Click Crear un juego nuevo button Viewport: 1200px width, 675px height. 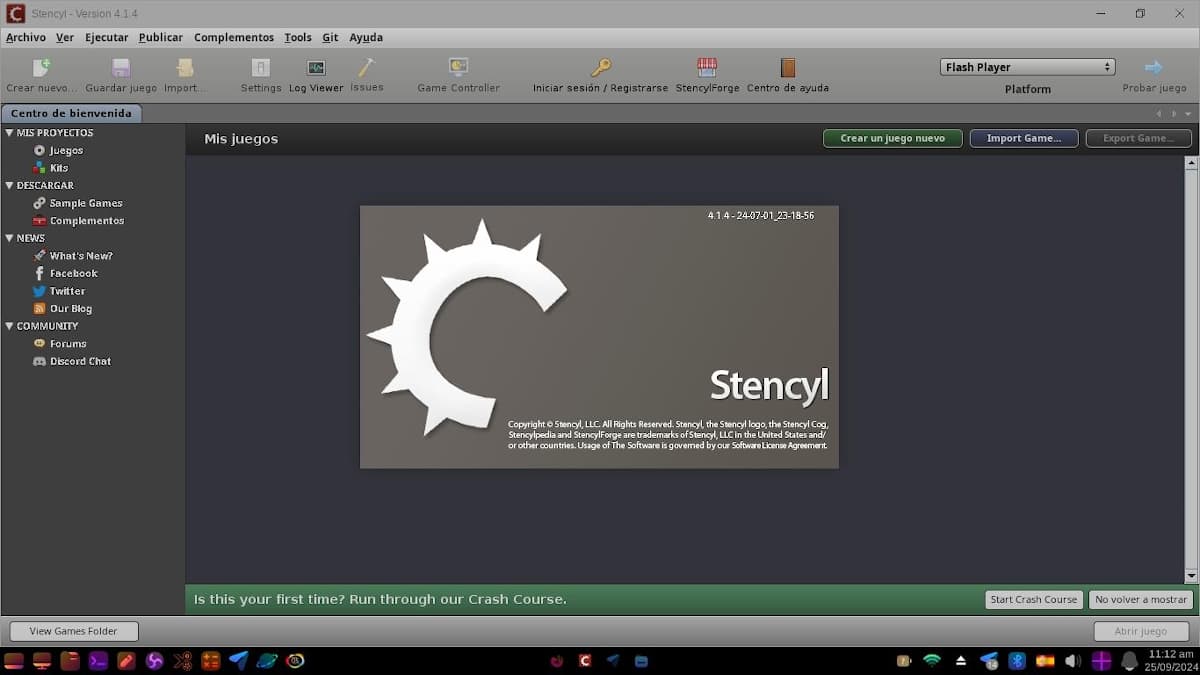[x=892, y=138]
